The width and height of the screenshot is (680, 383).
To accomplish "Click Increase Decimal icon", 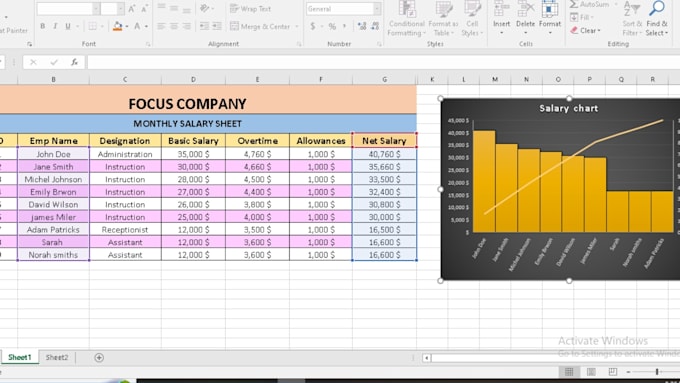I will (x=362, y=26).
